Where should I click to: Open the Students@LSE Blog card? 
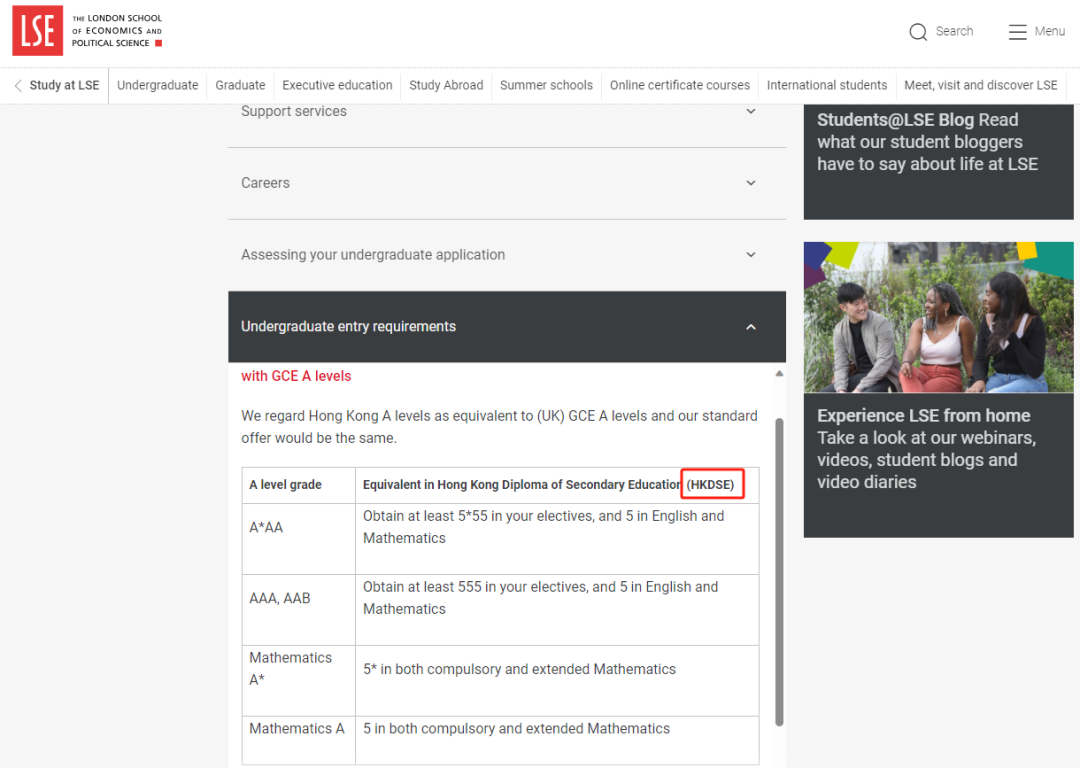[x=938, y=162]
